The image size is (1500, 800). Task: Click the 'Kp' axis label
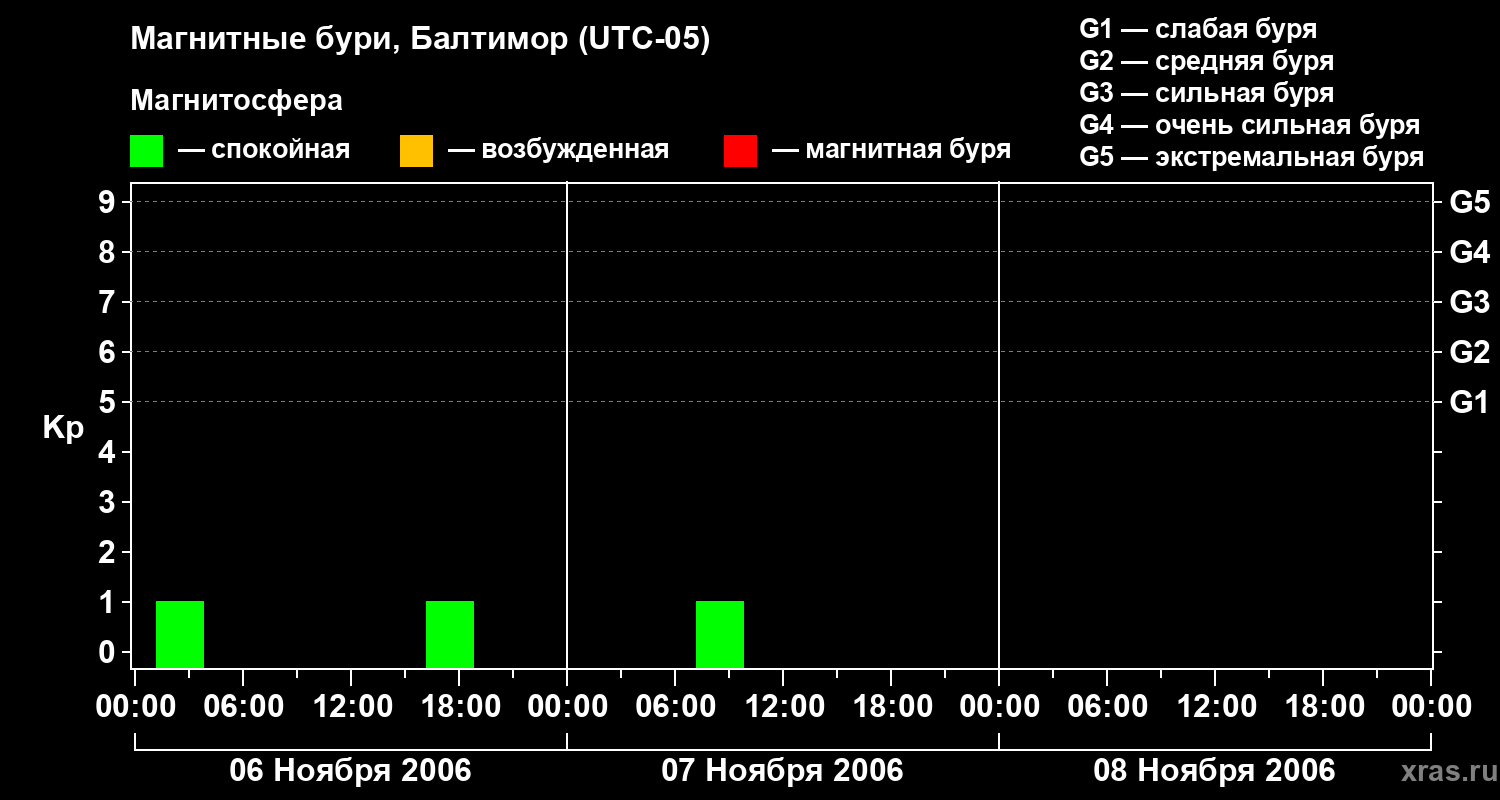click(63, 428)
